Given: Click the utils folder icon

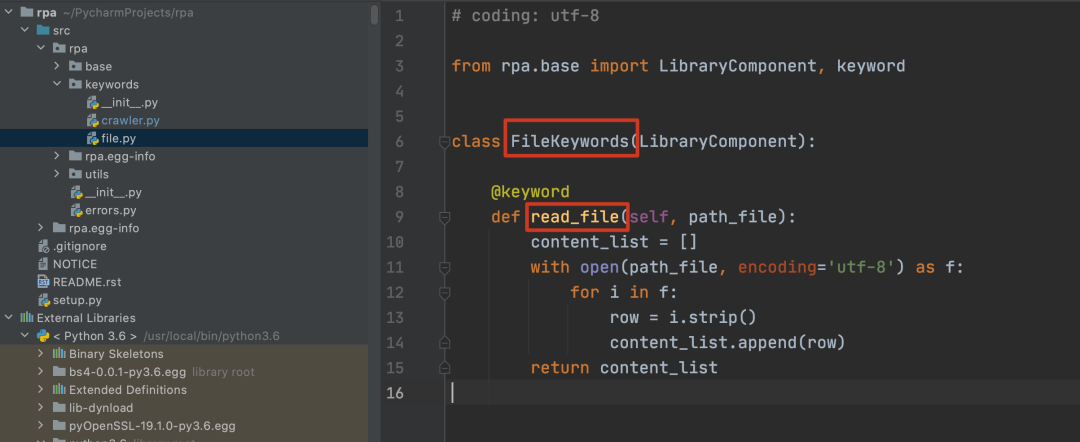Looking at the screenshot, I should pos(75,174).
